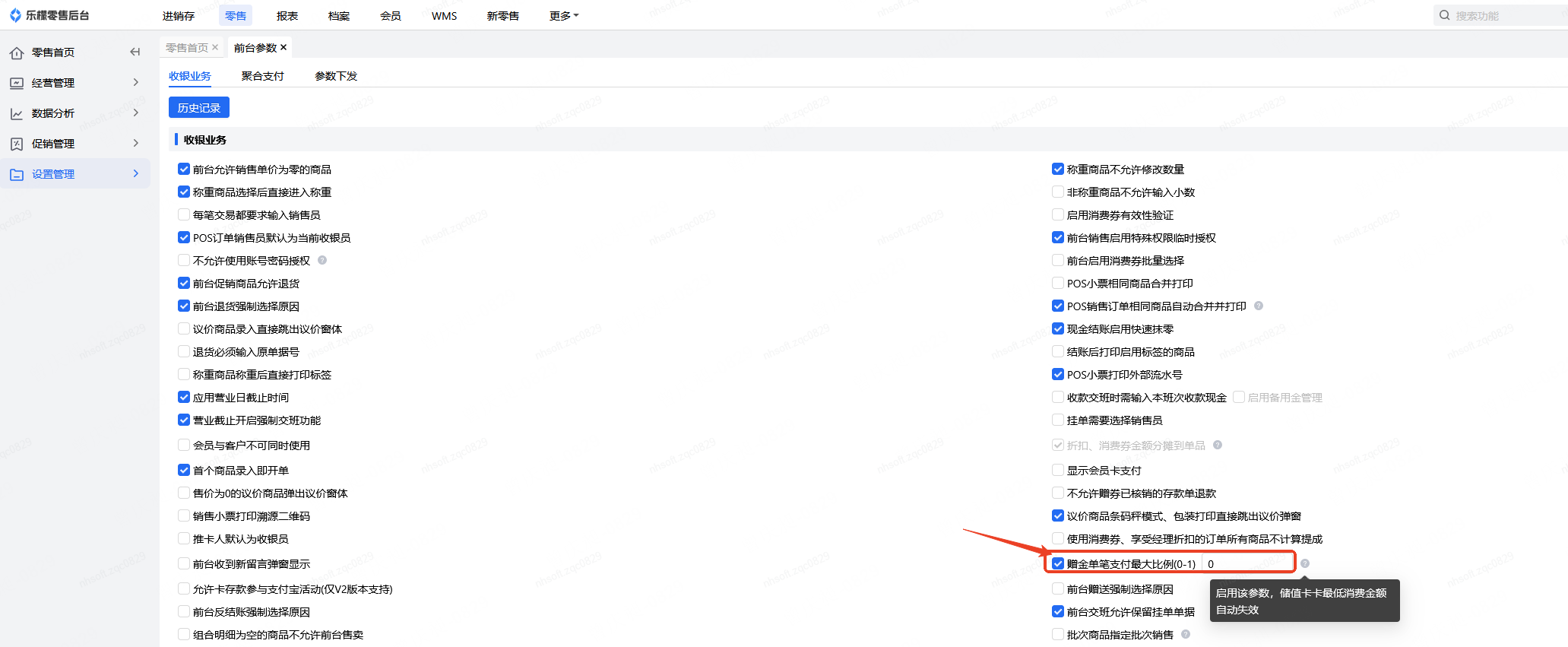Click the search magnifier icon
The width and height of the screenshot is (1568, 647).
[x=1444, y=15]
